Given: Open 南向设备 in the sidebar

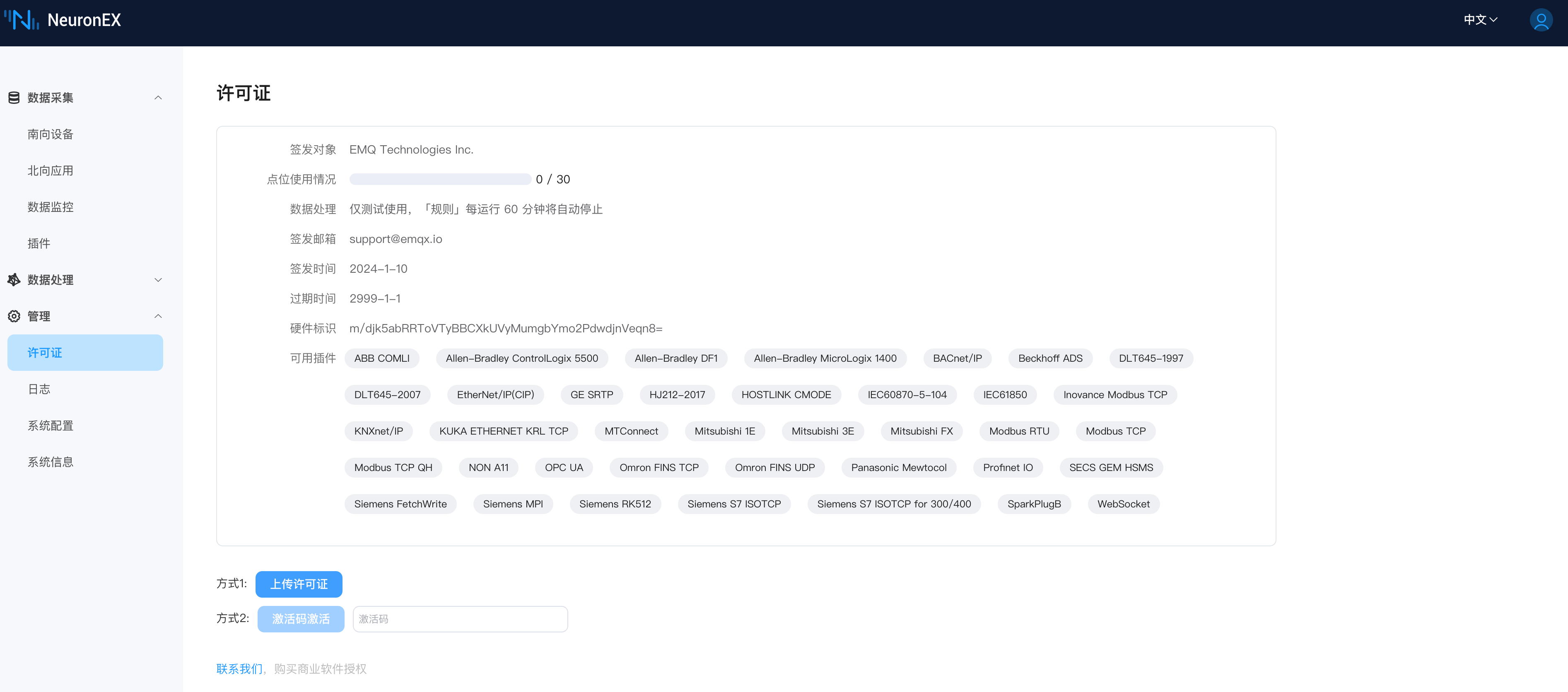Looking at the screenshot, I should pyautogui.click(x=51, y=135).
